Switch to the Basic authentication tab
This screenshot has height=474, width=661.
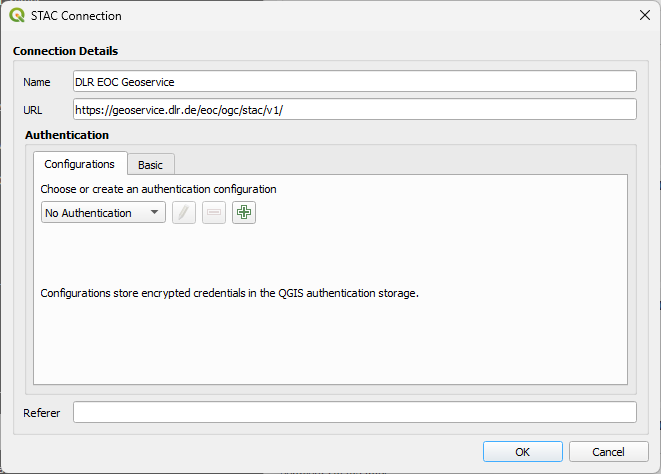150,164
